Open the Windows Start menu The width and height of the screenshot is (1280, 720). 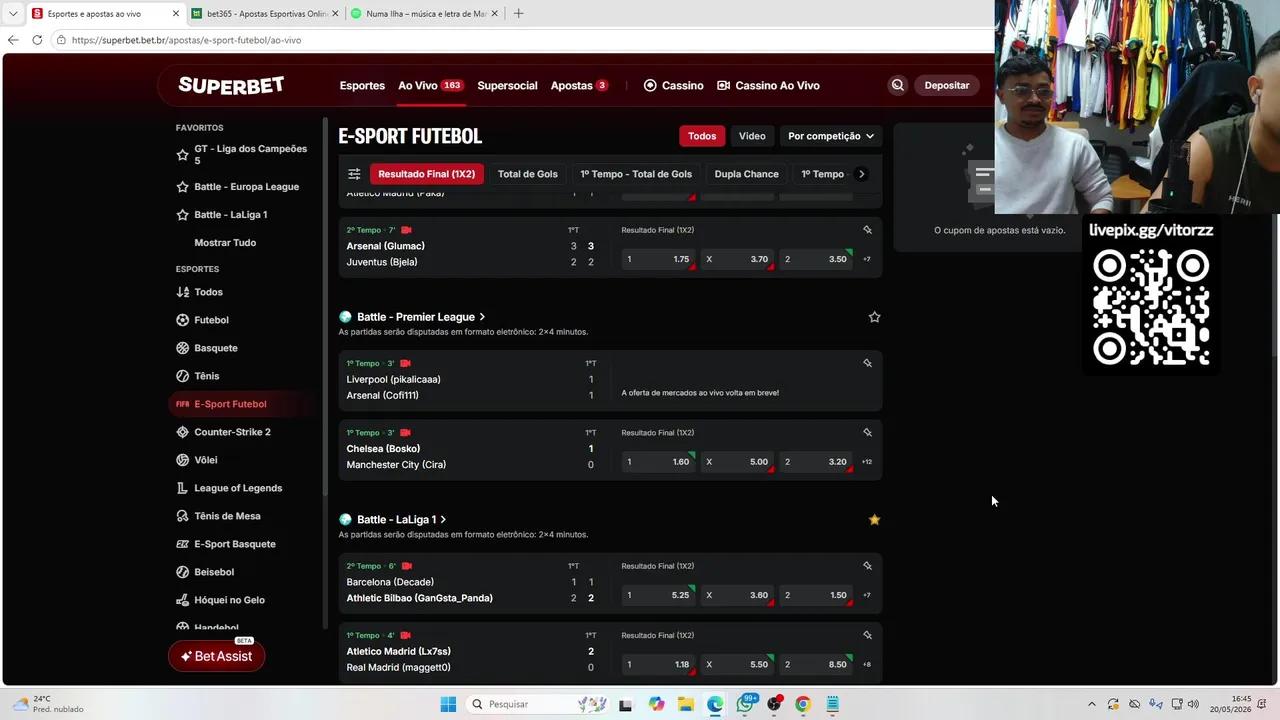pyautogui.click(x=448, y=704)
